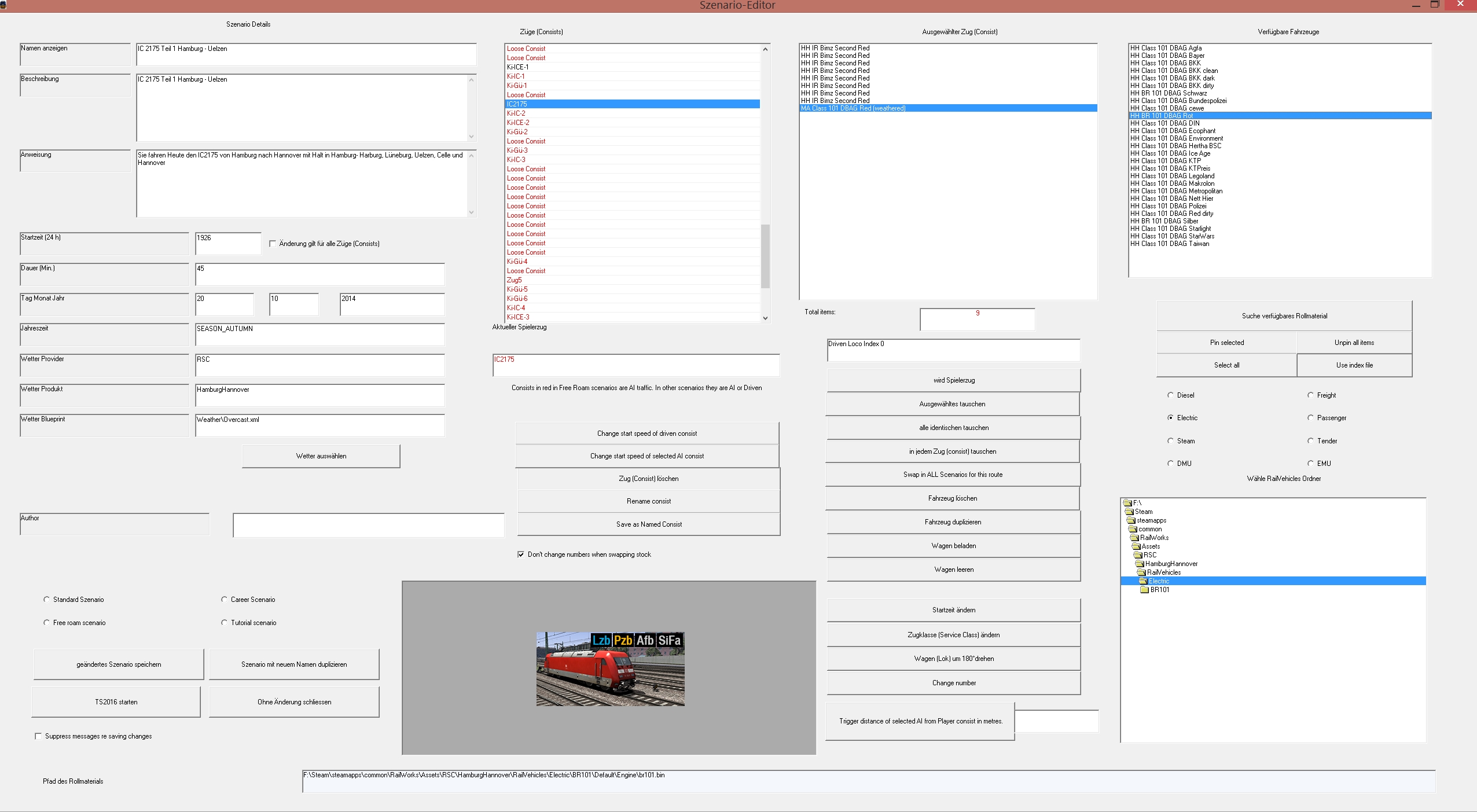Click the F:\ drive folder icon
Screen dimensions: 1477x812
[x=1127, y=503]
